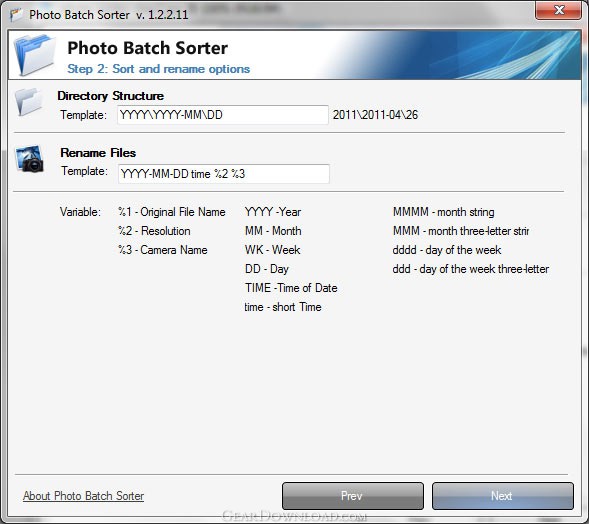Image resolution: width=589 pixels, height=524 pixels.
Task: Click the 'DD - Day' variable text
Action: [267, 269]
